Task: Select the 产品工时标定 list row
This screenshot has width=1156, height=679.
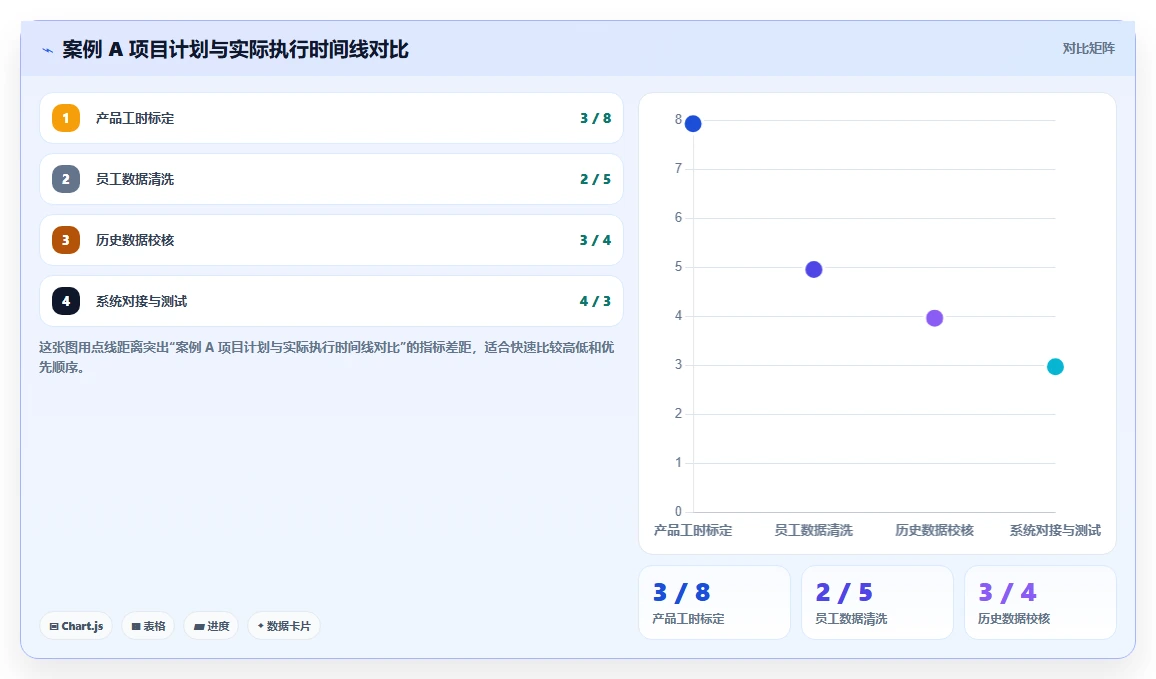Action: (x=331, y=118)
